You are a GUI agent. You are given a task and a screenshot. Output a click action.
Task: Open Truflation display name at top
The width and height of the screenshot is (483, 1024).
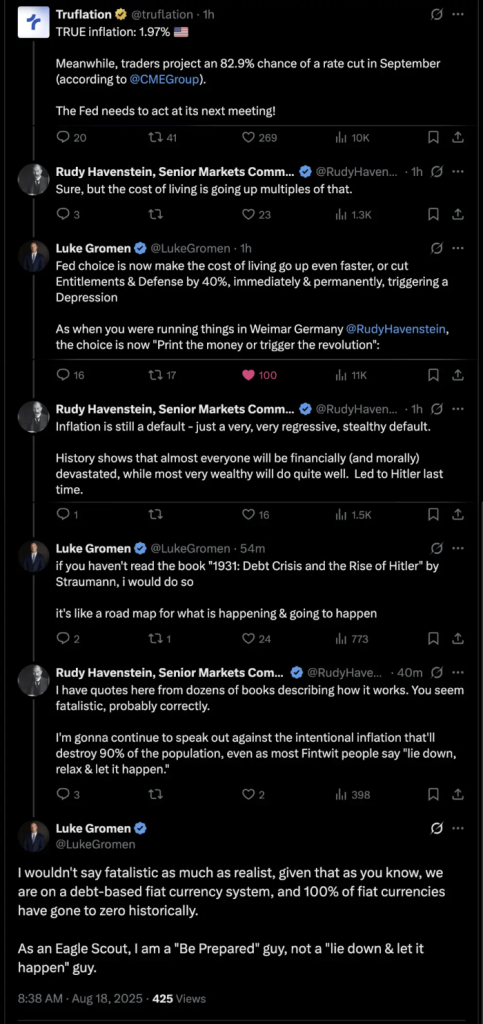84,14
